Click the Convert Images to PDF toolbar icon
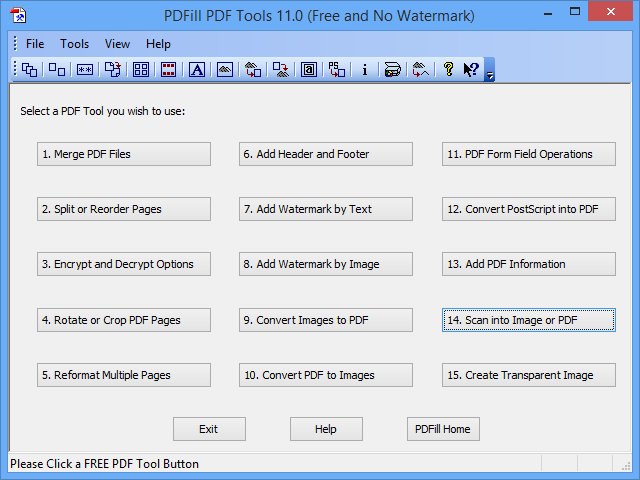Screen dimensions: 640x480 253,70
